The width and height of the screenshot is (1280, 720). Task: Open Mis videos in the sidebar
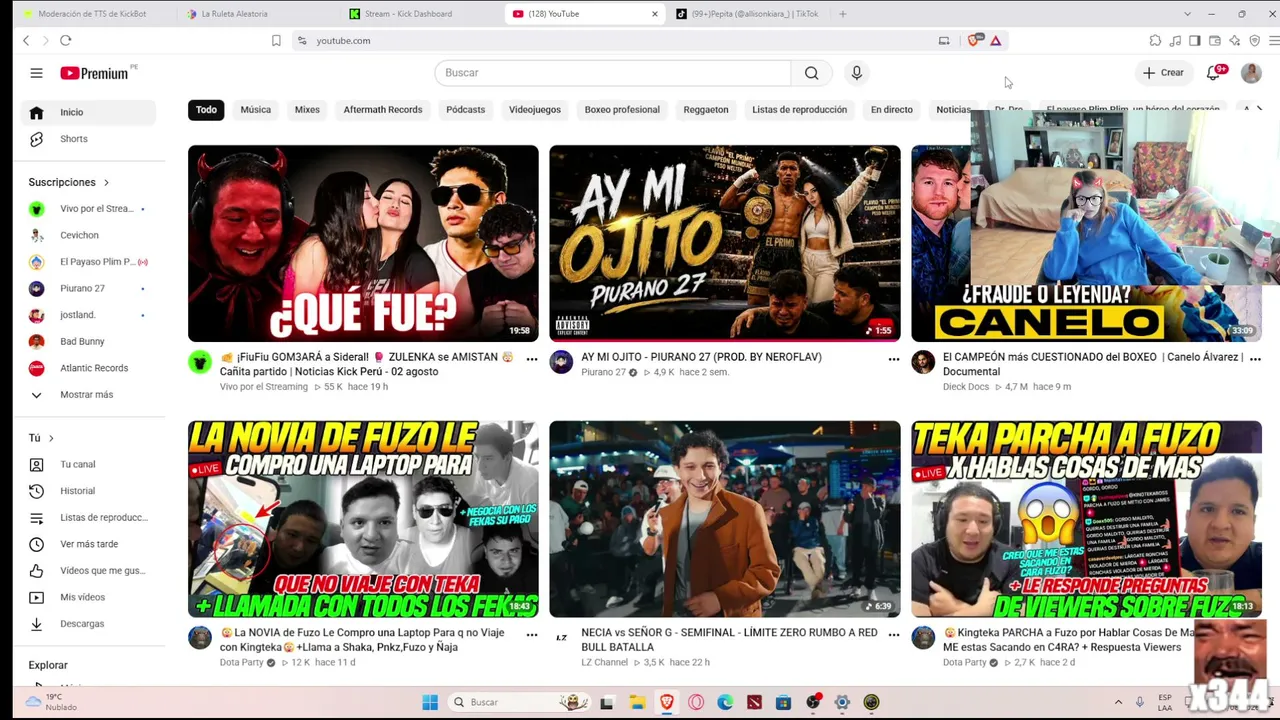[88, 597]
